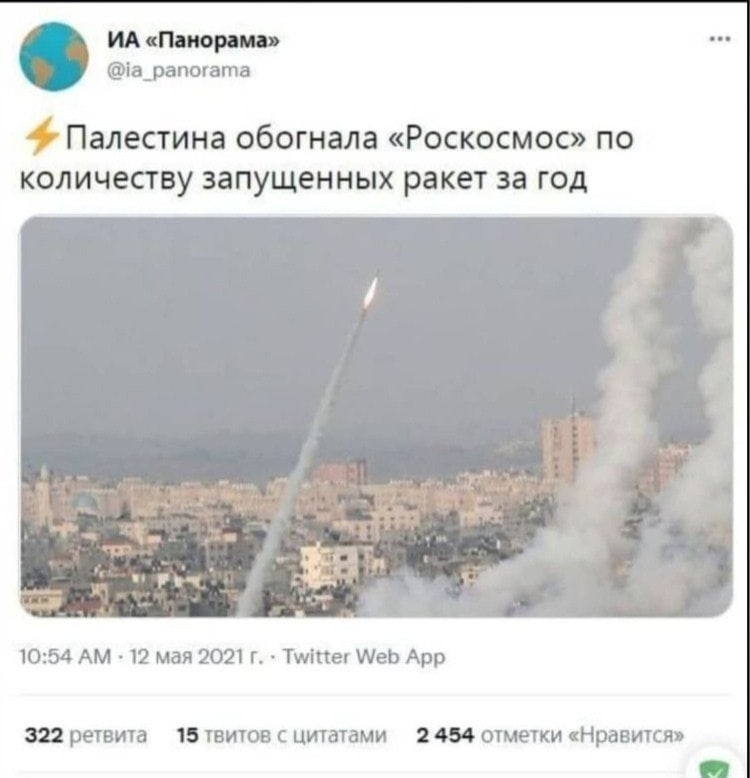The width and height of the screenshot is (750, 778).
Task: Open the @ia_panorama handle
Action: click(x=179, y=71)
